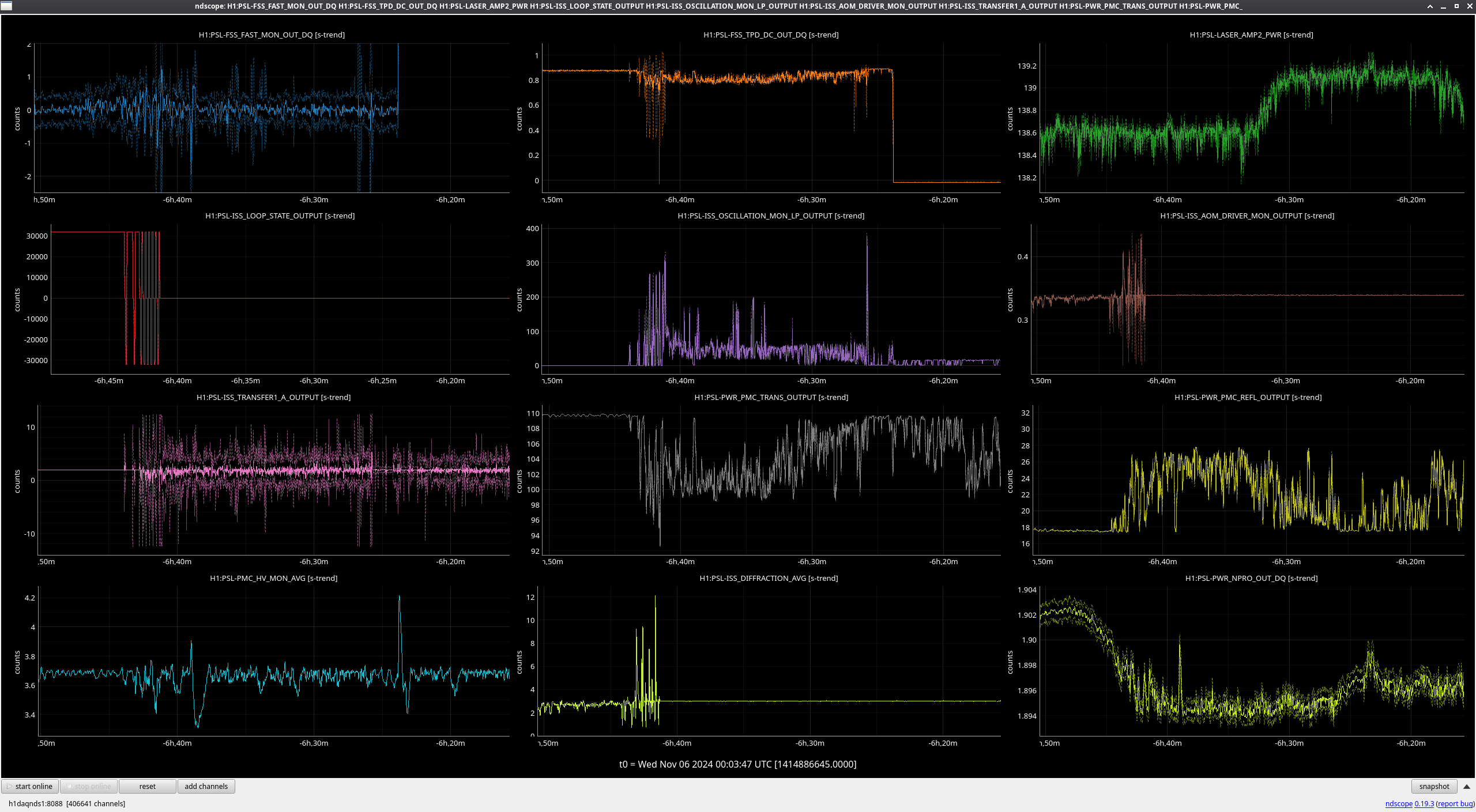Open the ndscope 0.19.3 link
Viewport: 1476px width, 812px height.
[x=1409, y=803]
